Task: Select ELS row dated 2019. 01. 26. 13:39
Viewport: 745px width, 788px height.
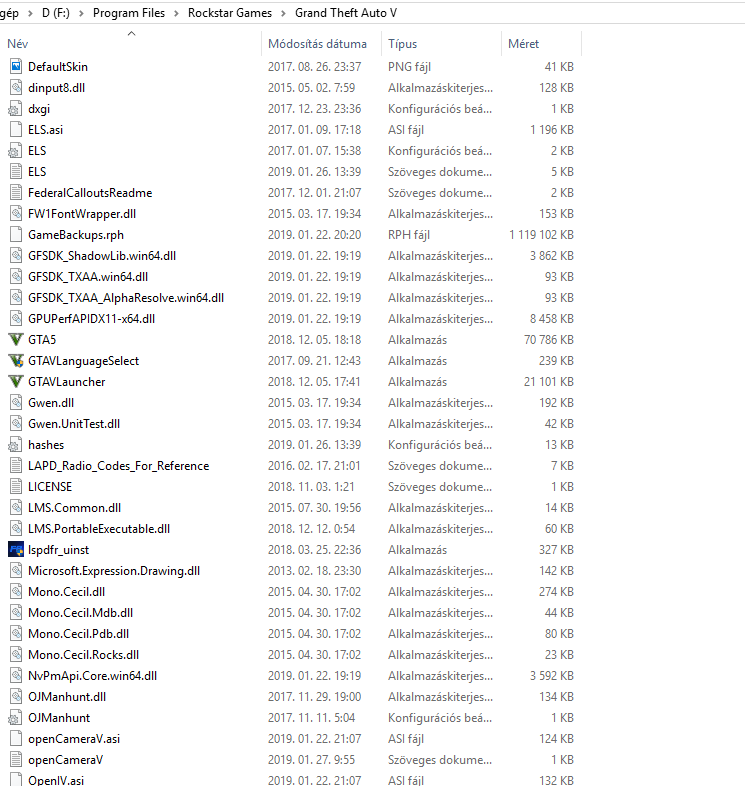Action: point(292,172)
